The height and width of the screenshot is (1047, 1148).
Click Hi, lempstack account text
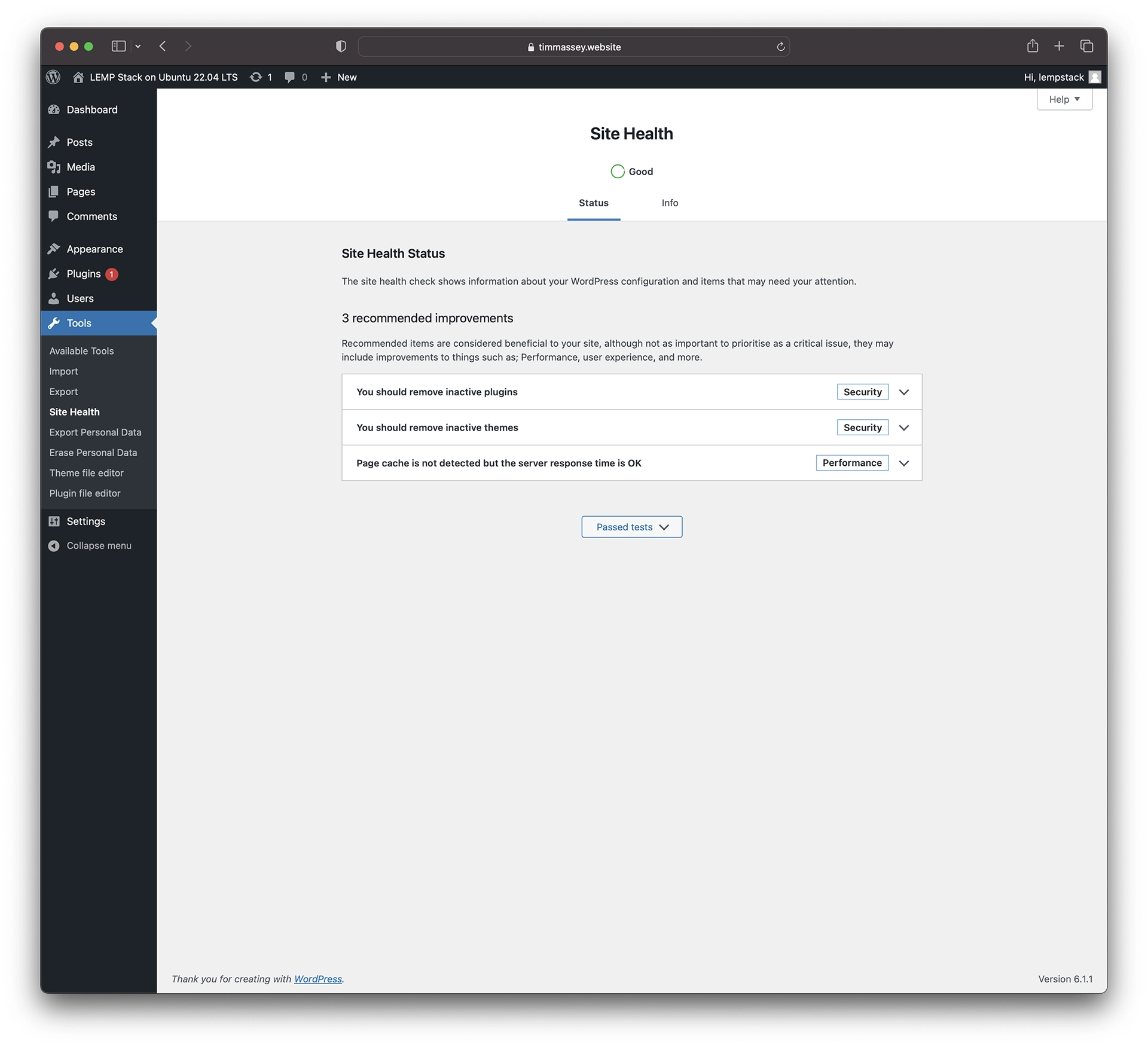(1054, 77)
